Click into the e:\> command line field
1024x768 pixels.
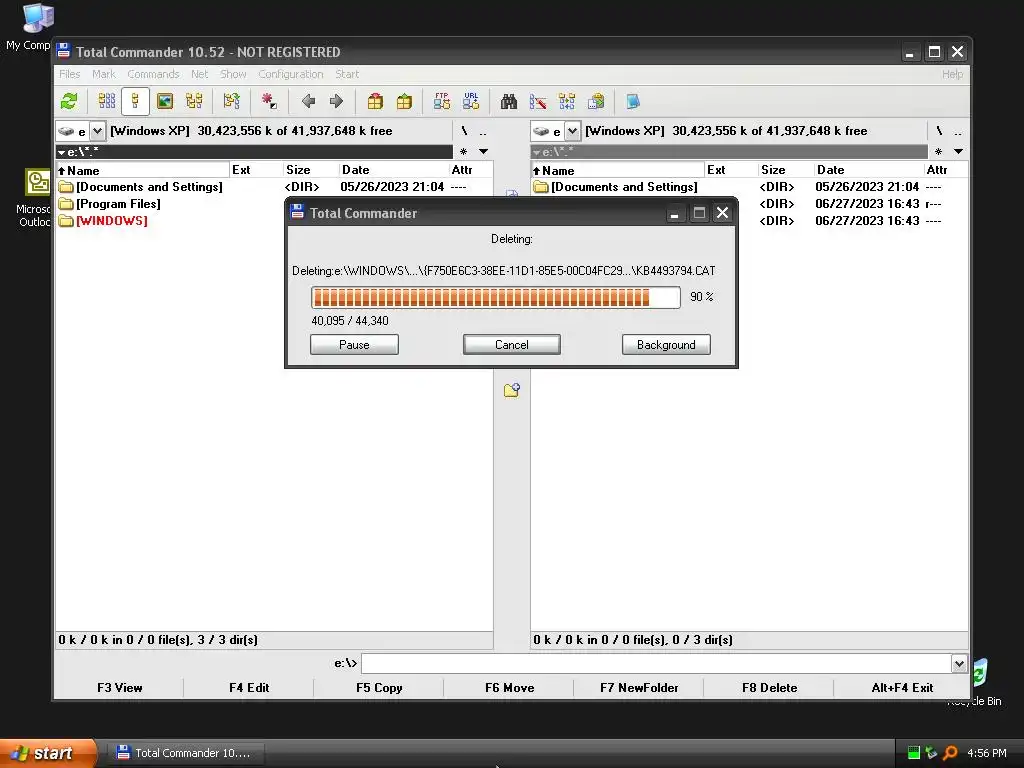656,664
